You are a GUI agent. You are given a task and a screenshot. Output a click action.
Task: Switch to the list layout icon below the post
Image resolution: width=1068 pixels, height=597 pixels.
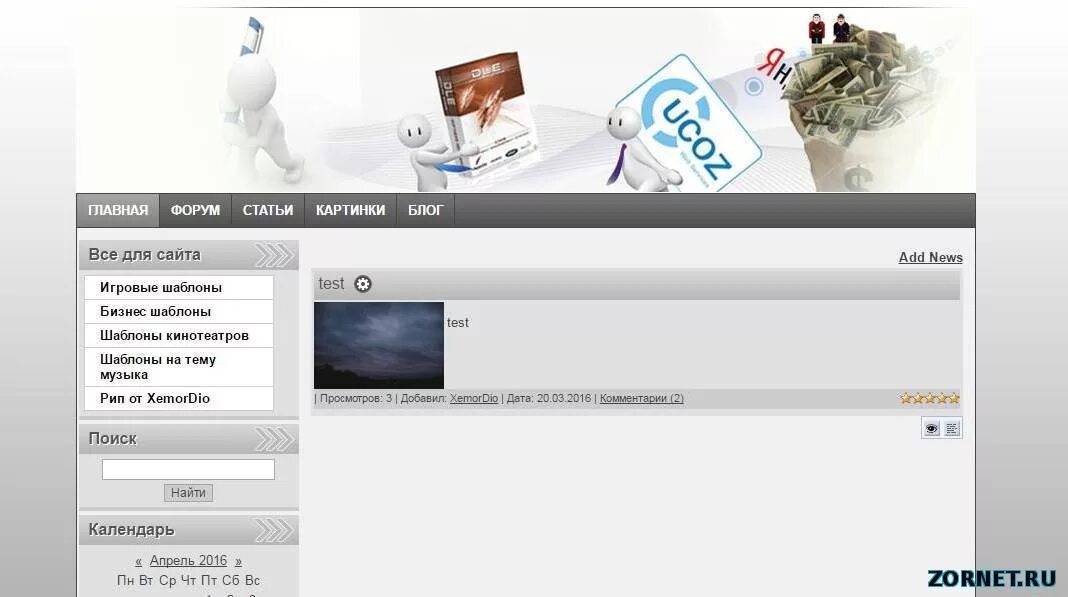pos(952,428)
